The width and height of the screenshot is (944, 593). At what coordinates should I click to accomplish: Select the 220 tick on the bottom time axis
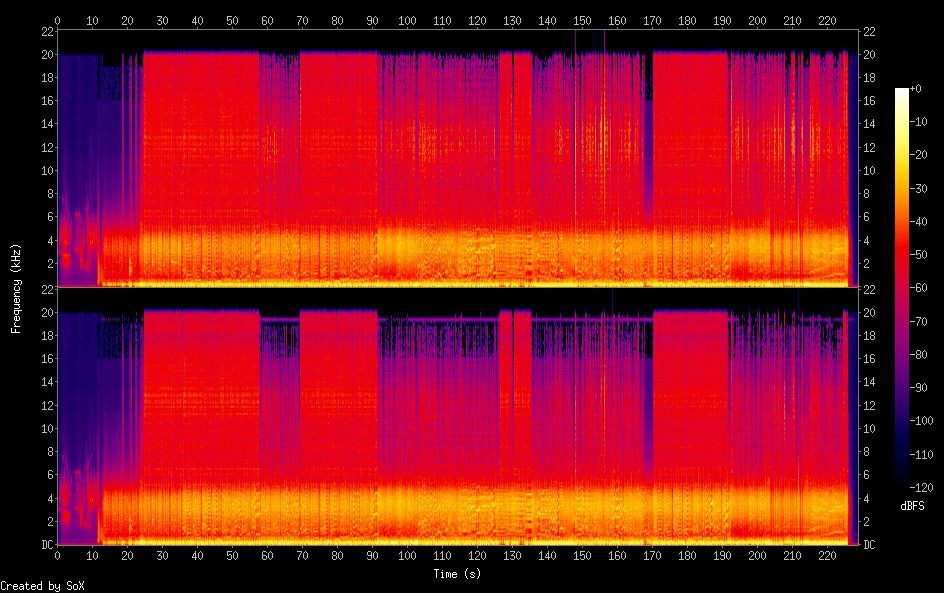click(827, 556)
